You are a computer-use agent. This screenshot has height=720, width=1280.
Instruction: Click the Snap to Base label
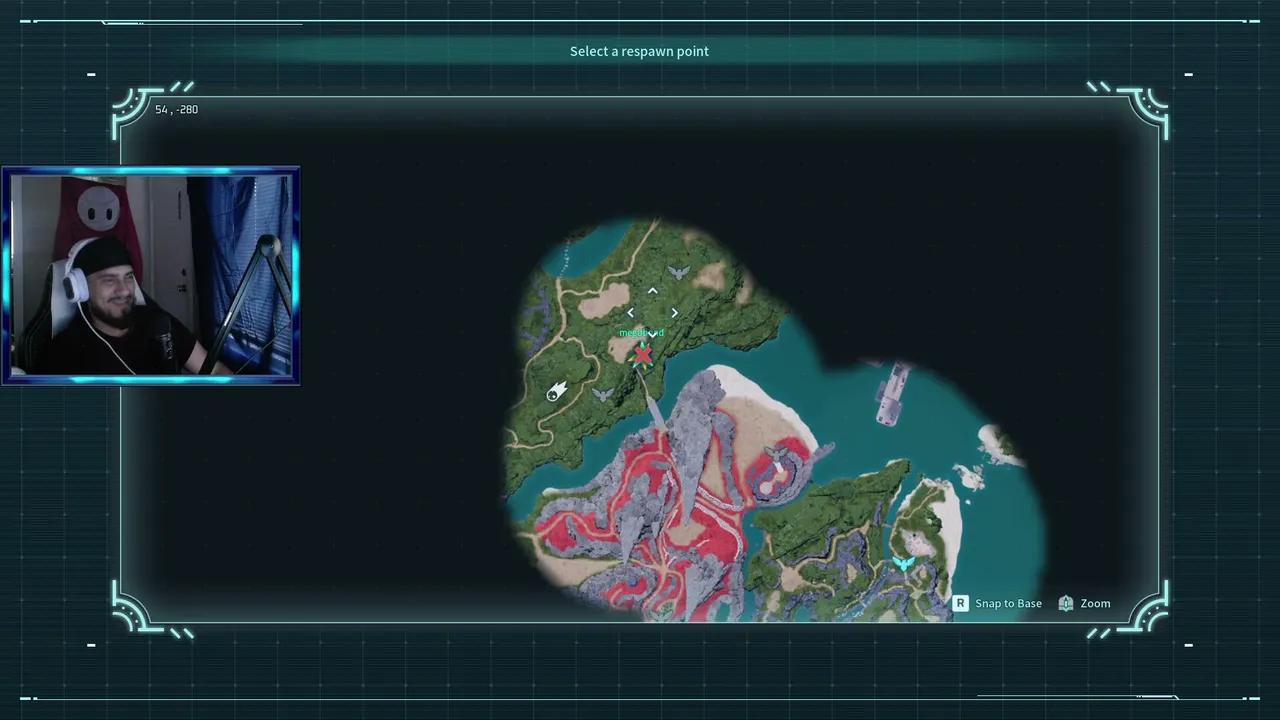(1008, 603)
